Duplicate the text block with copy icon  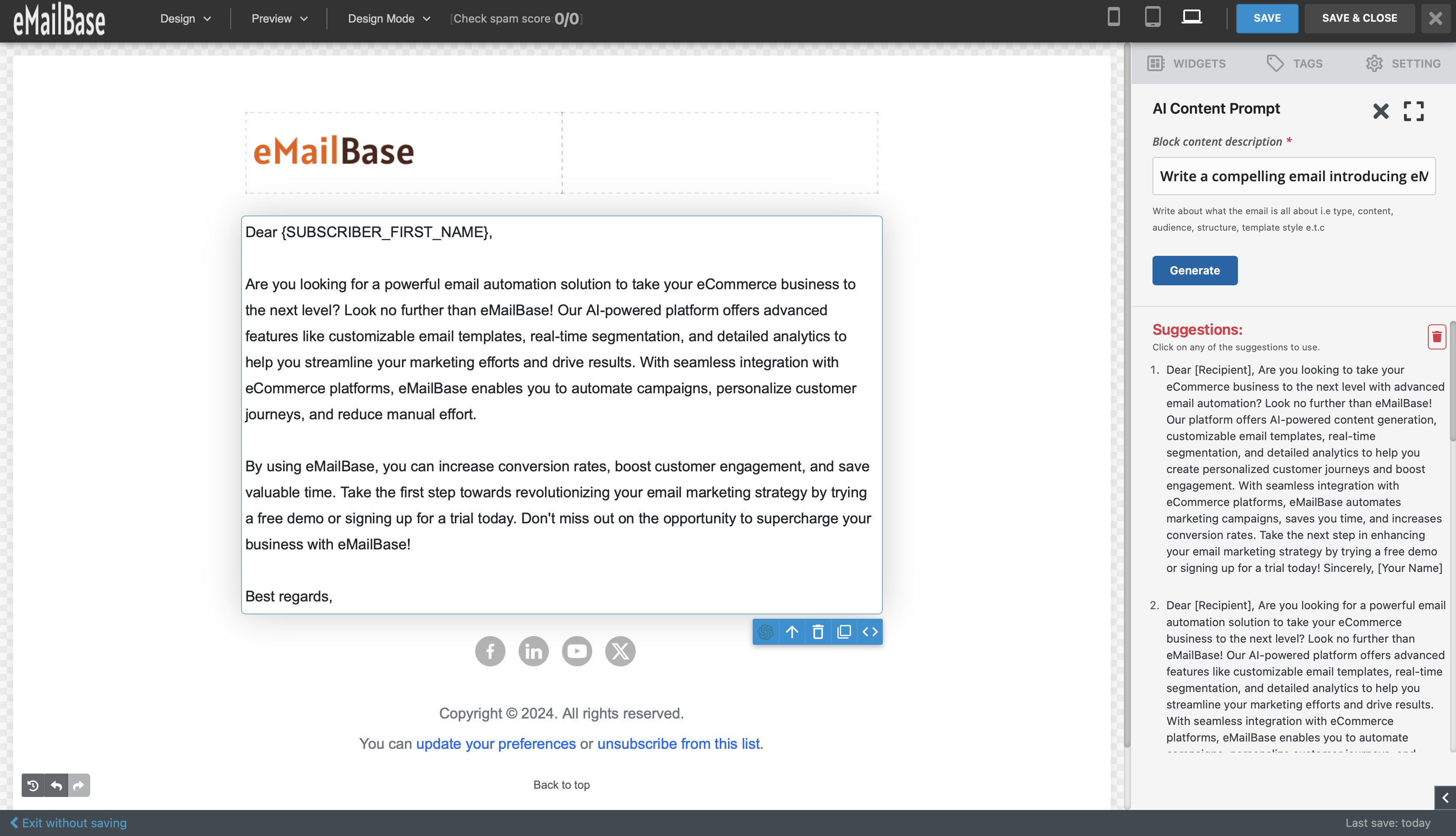coord(844,632)
